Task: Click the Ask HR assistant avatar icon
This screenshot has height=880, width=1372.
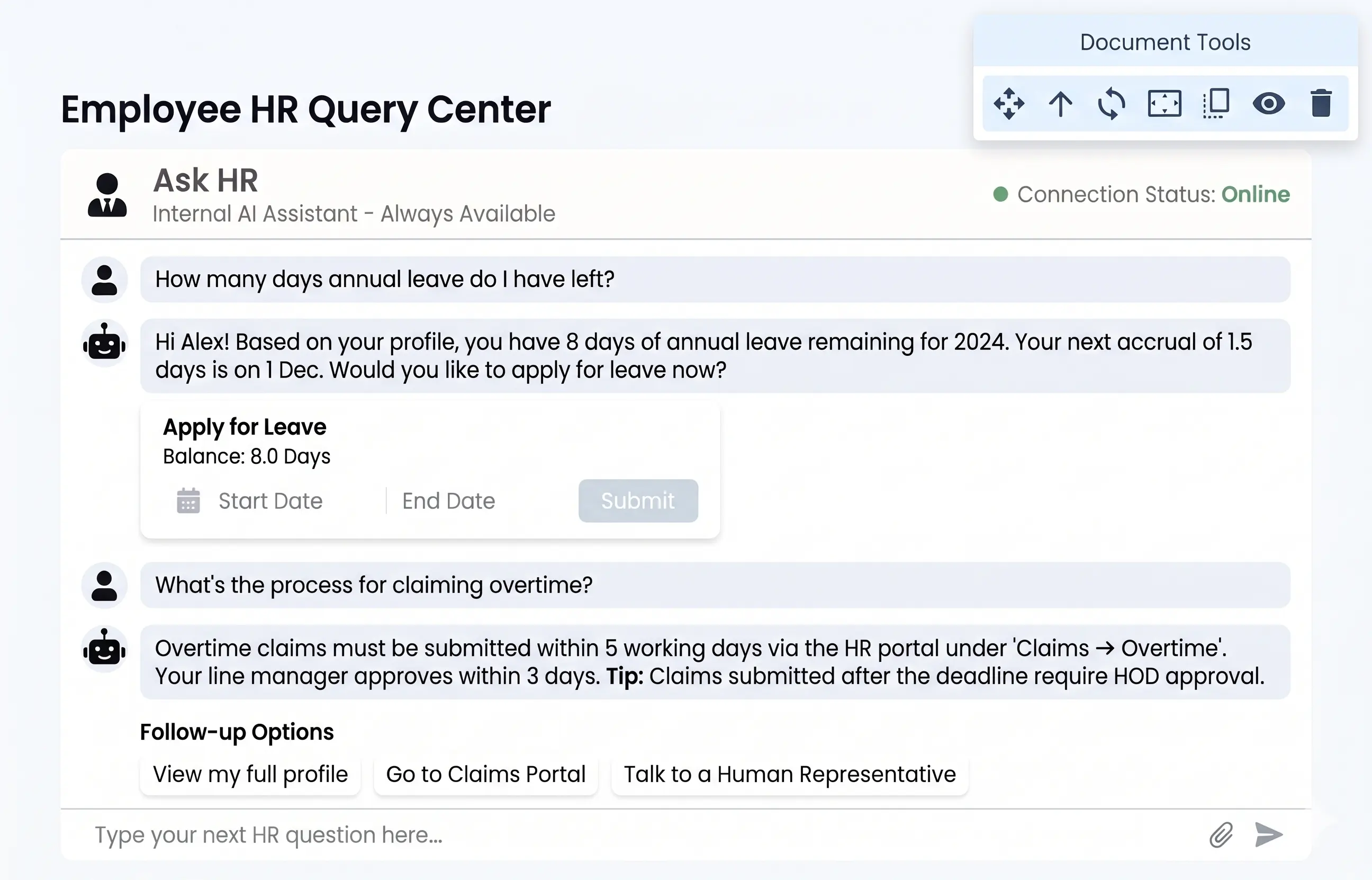Action: click(x=107, y=195)
